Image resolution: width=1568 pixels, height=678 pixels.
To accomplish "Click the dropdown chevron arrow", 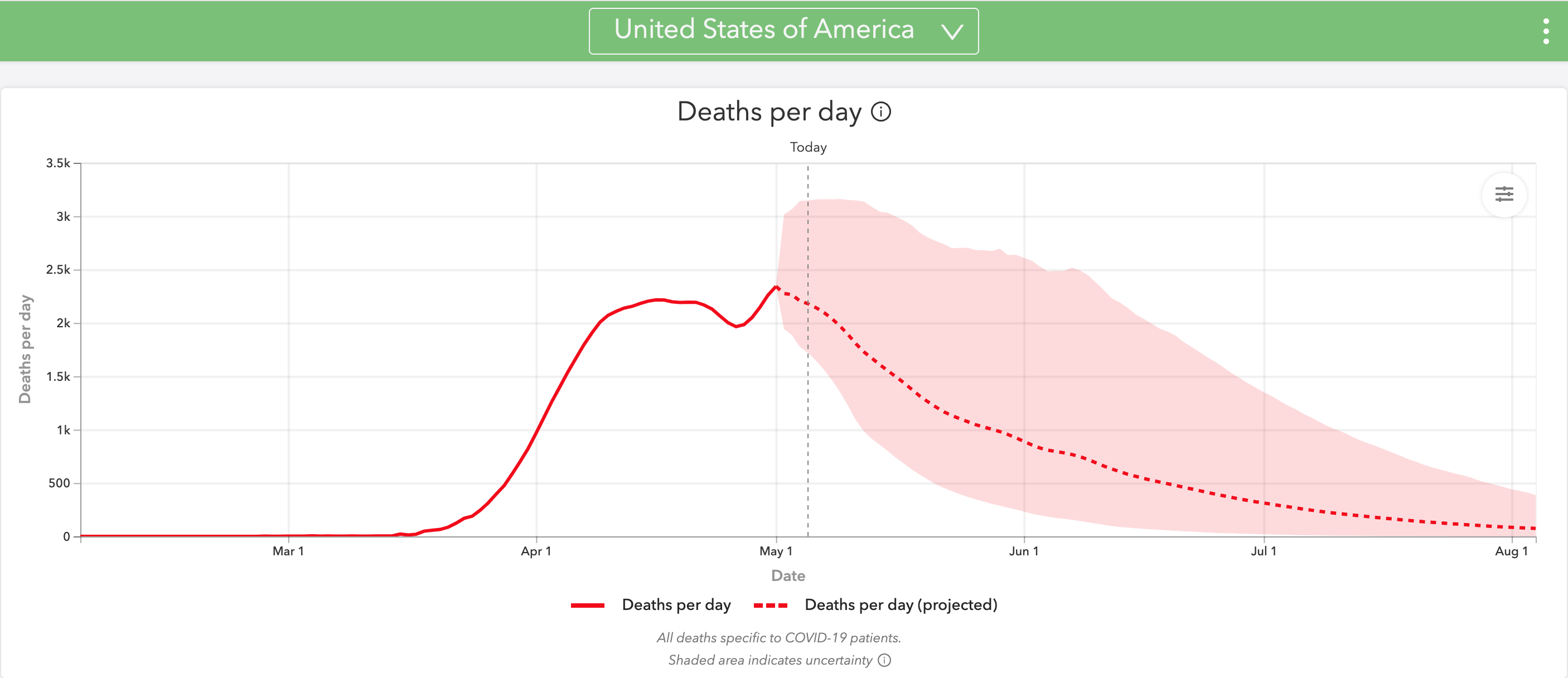I will coord(952,32).
